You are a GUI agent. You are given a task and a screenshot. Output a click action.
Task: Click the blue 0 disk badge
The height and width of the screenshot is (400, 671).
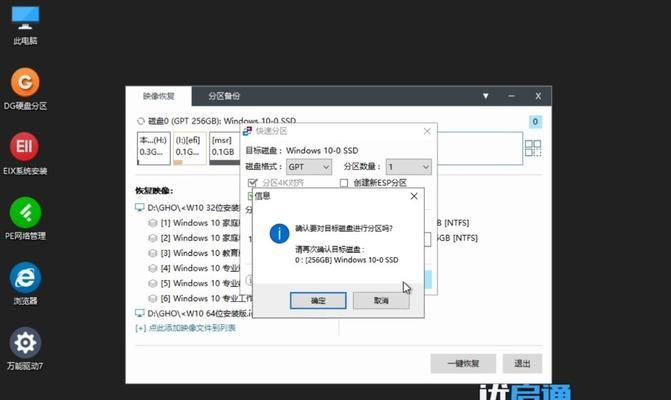coord(535,122)
